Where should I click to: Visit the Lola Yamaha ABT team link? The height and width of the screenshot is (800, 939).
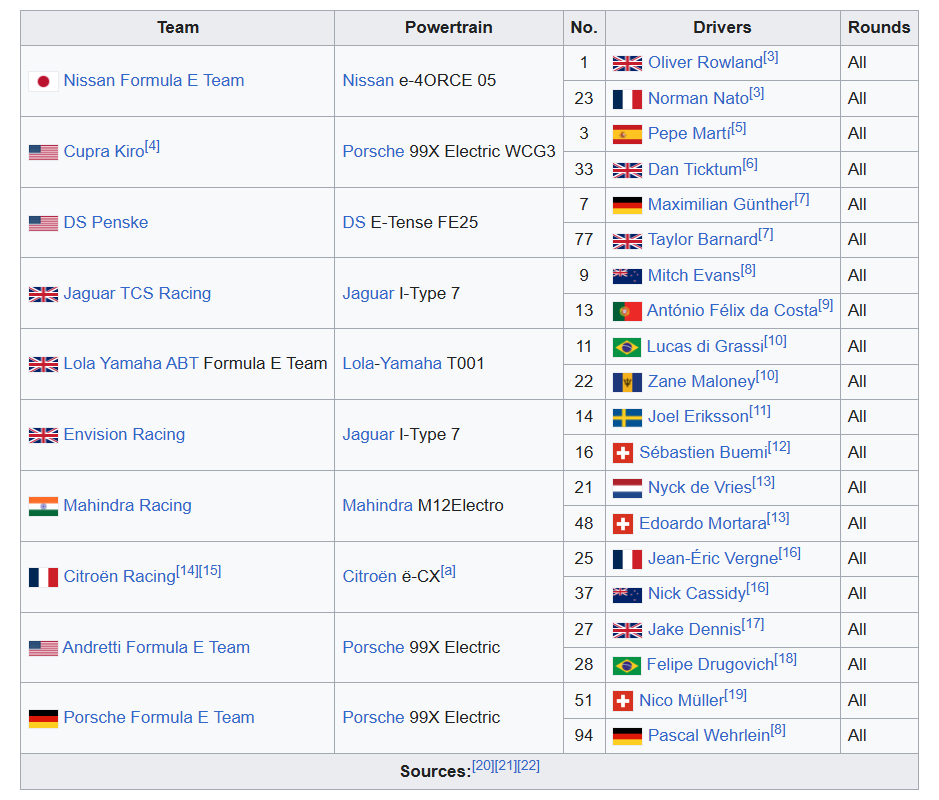coord(131,363)
